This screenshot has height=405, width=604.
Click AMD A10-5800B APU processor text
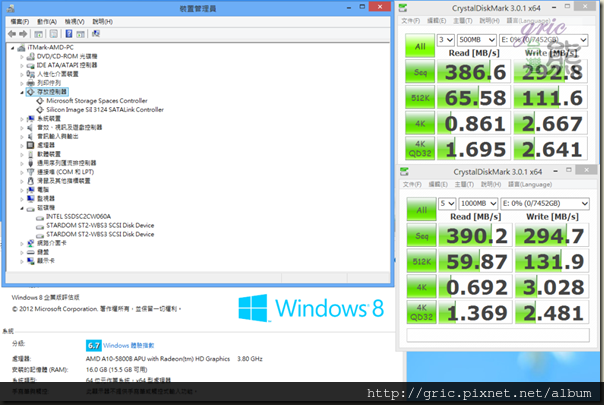(x=158, y=359)
